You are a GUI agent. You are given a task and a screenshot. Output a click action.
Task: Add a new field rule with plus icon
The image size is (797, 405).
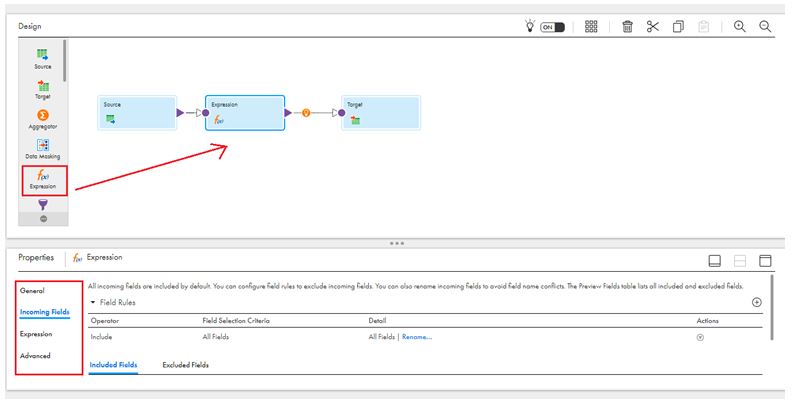(756, 302)
